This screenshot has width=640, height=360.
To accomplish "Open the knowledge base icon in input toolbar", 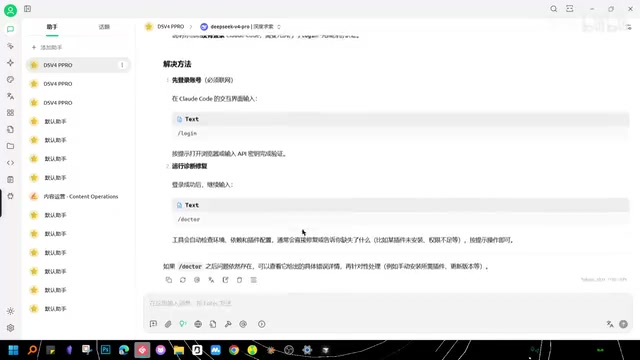I will coord(213,324).
